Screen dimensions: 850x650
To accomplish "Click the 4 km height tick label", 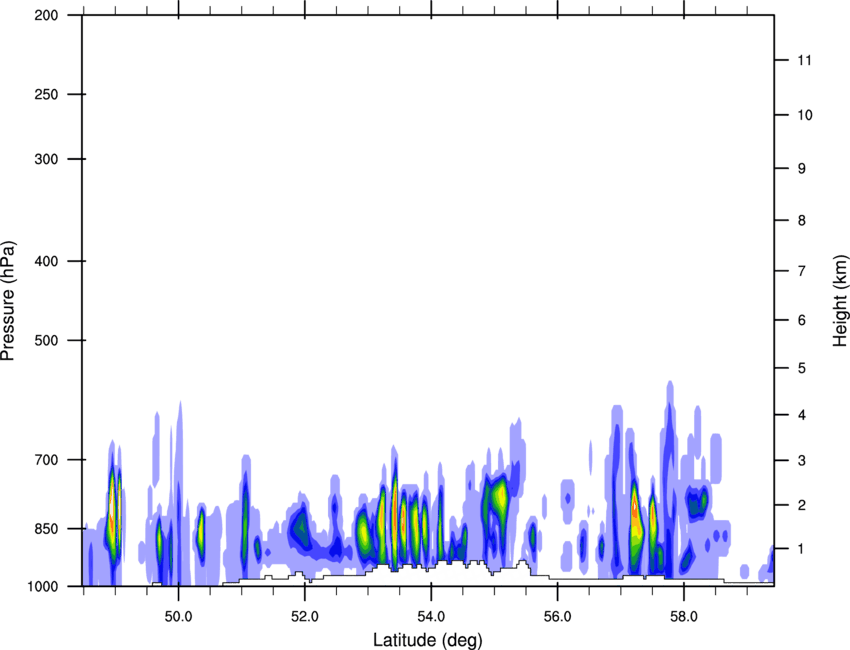I will click(x=802, y=415).
